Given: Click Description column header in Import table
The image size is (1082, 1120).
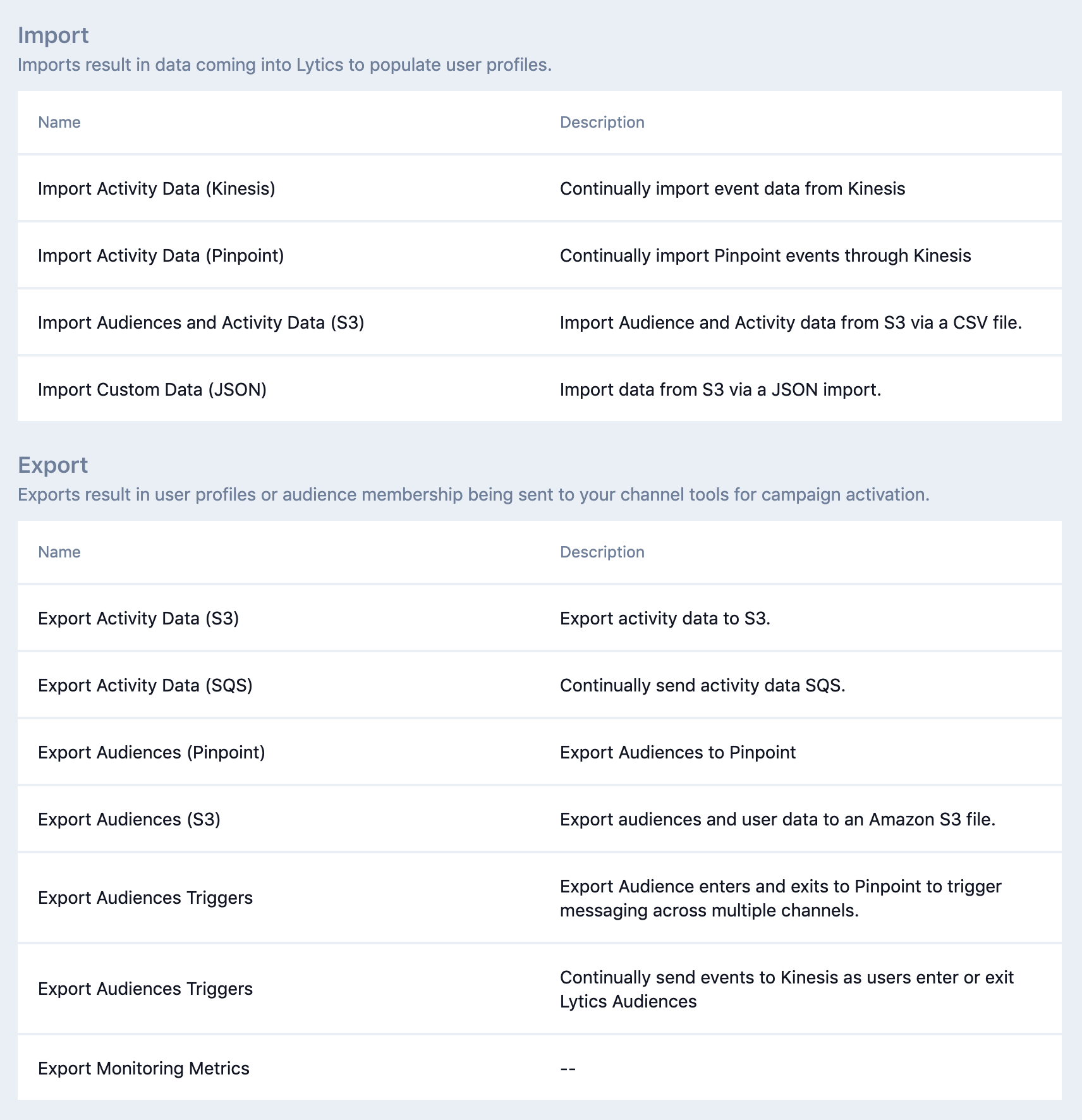Looking at the screenshot, I should 602,122.
